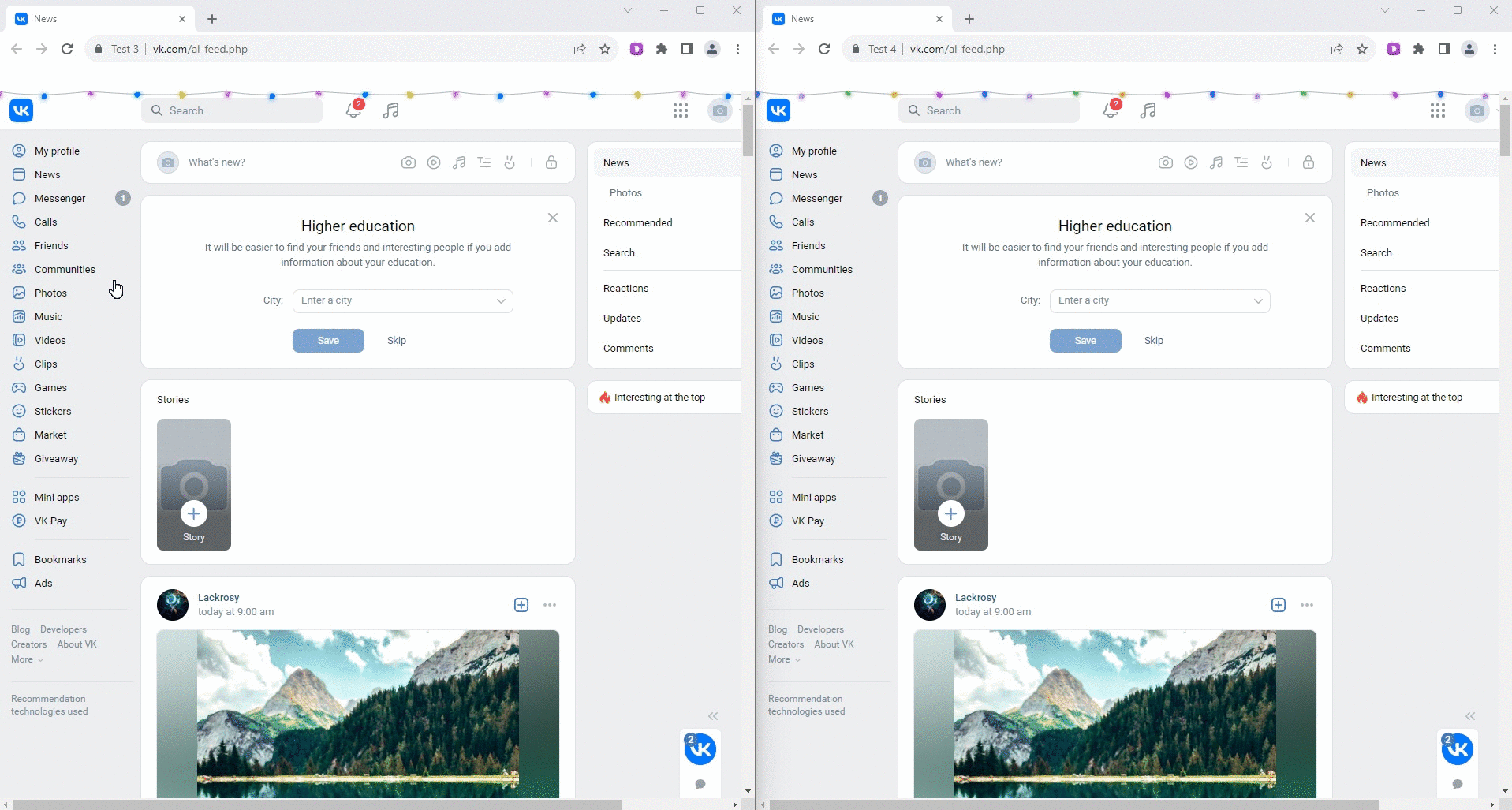The height and width of the screenshot is (810, 1512).
Task: Select Recommended in left window feed list
Action: (637, 223)
